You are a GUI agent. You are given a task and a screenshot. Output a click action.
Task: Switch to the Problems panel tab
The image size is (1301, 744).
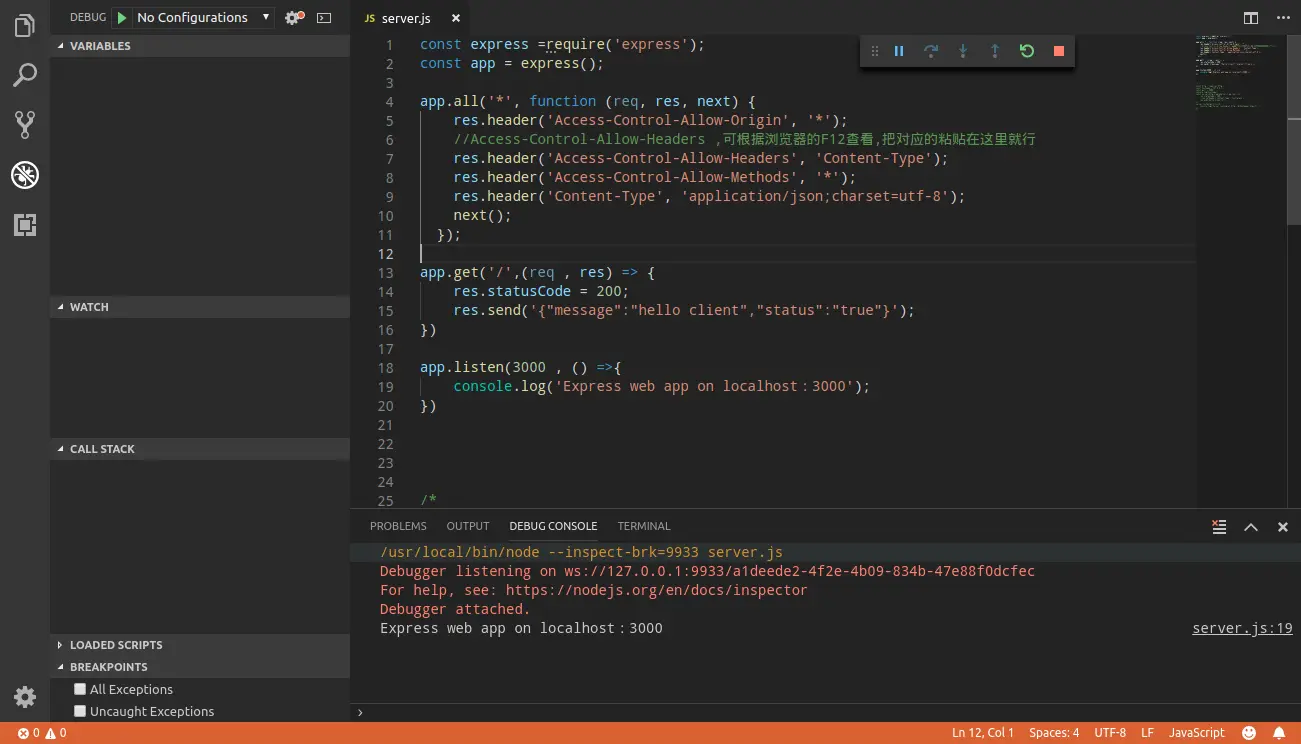tap(398, 526)
